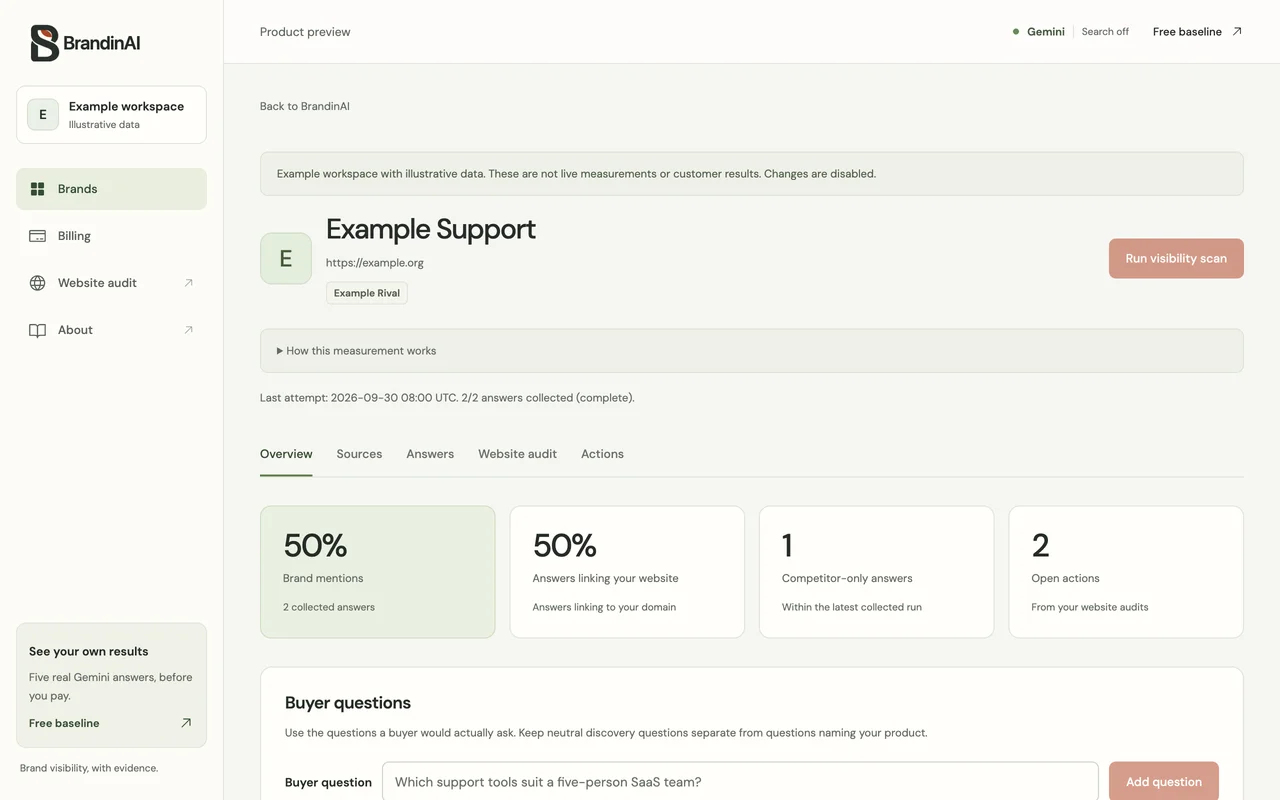Image resolution: width=1280 pixels, height=800 pixels.
Task: Click the Gemini label in top bar
Action: tap(1046, 32)
